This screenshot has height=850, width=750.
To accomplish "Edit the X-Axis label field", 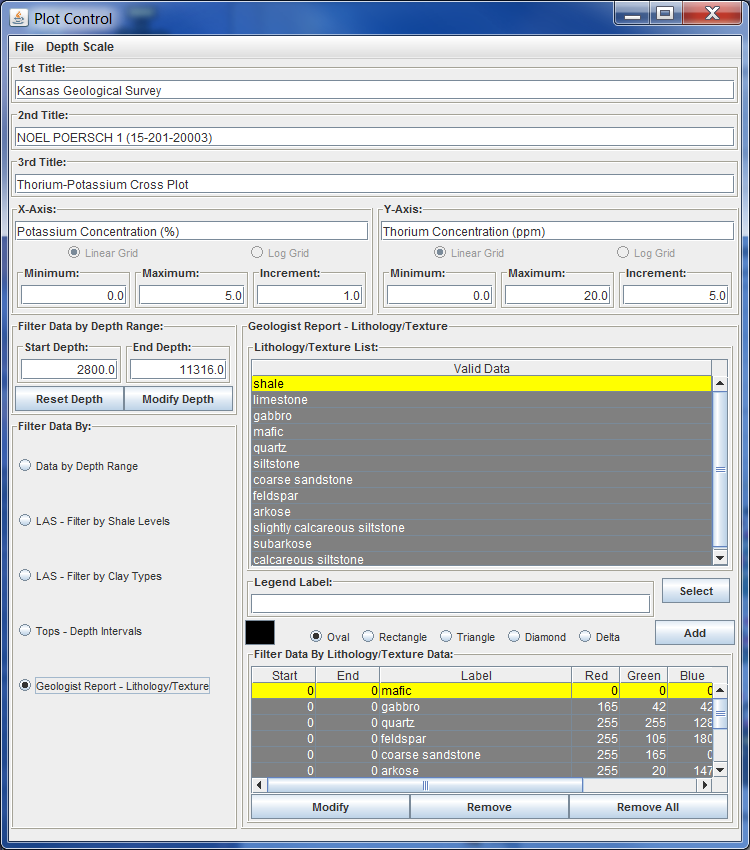I will 191,231.
